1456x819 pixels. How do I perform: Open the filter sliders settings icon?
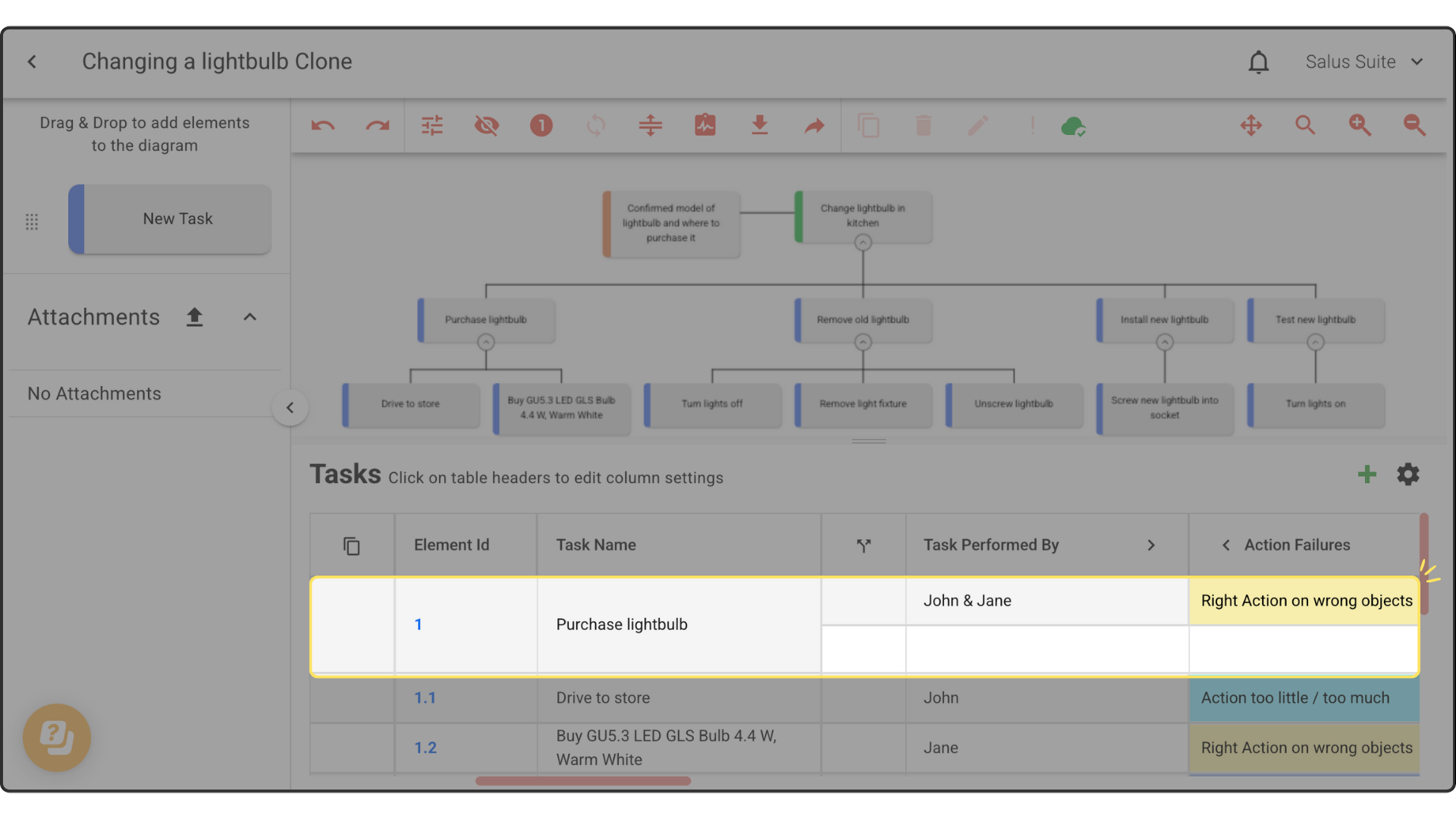(x=432, y=126)
